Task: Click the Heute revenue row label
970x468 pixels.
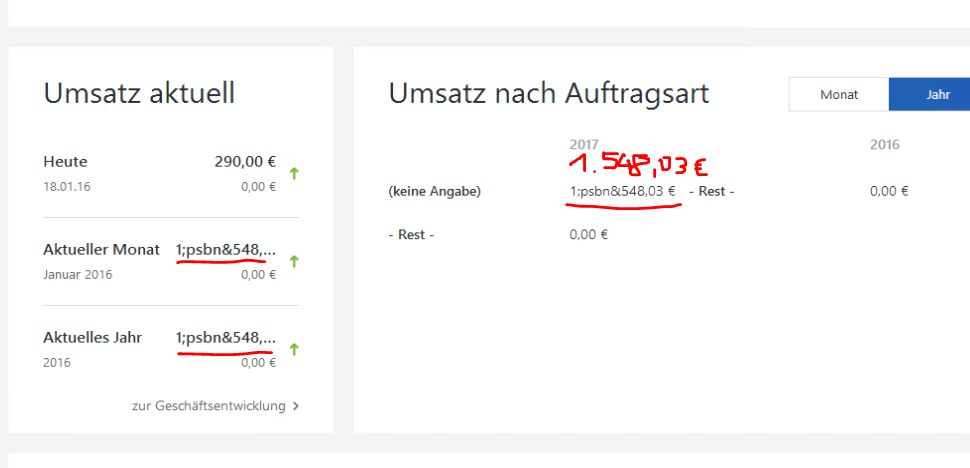Action: (x=65, y=162)
